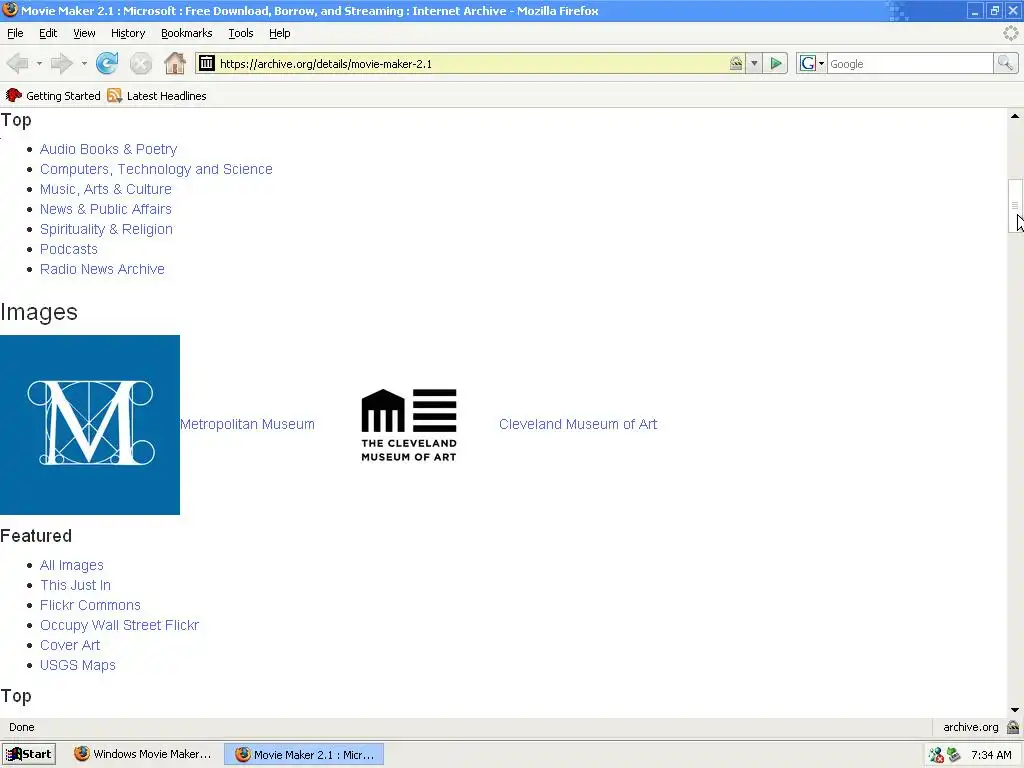The image size is (1024, 768).
Task: Click the Latest Headlines RSS feed icon
Action: tap(115, 95)
